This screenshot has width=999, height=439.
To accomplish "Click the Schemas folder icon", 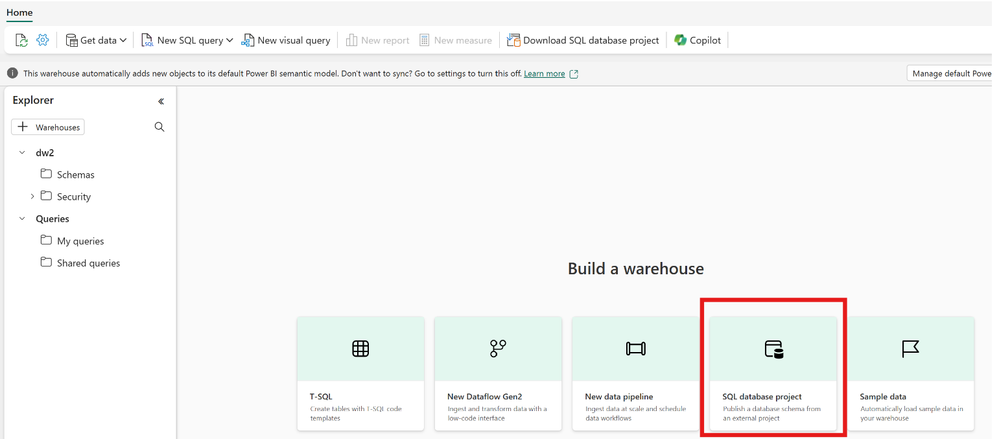I will tap(46, 174).
